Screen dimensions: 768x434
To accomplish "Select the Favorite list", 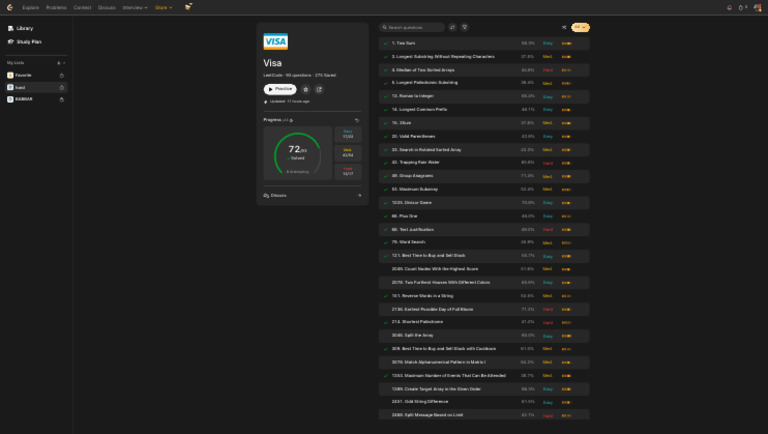I will click(35, 75).
